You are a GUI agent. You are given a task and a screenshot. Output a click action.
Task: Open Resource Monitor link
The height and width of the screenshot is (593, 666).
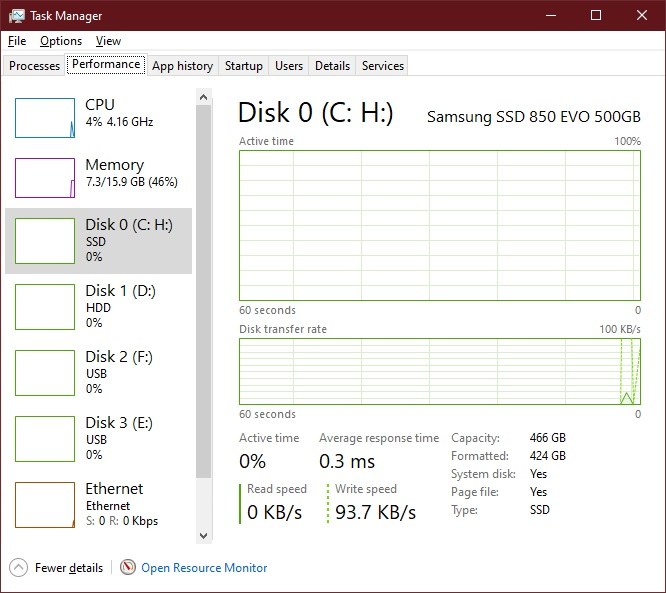(204, 568)
